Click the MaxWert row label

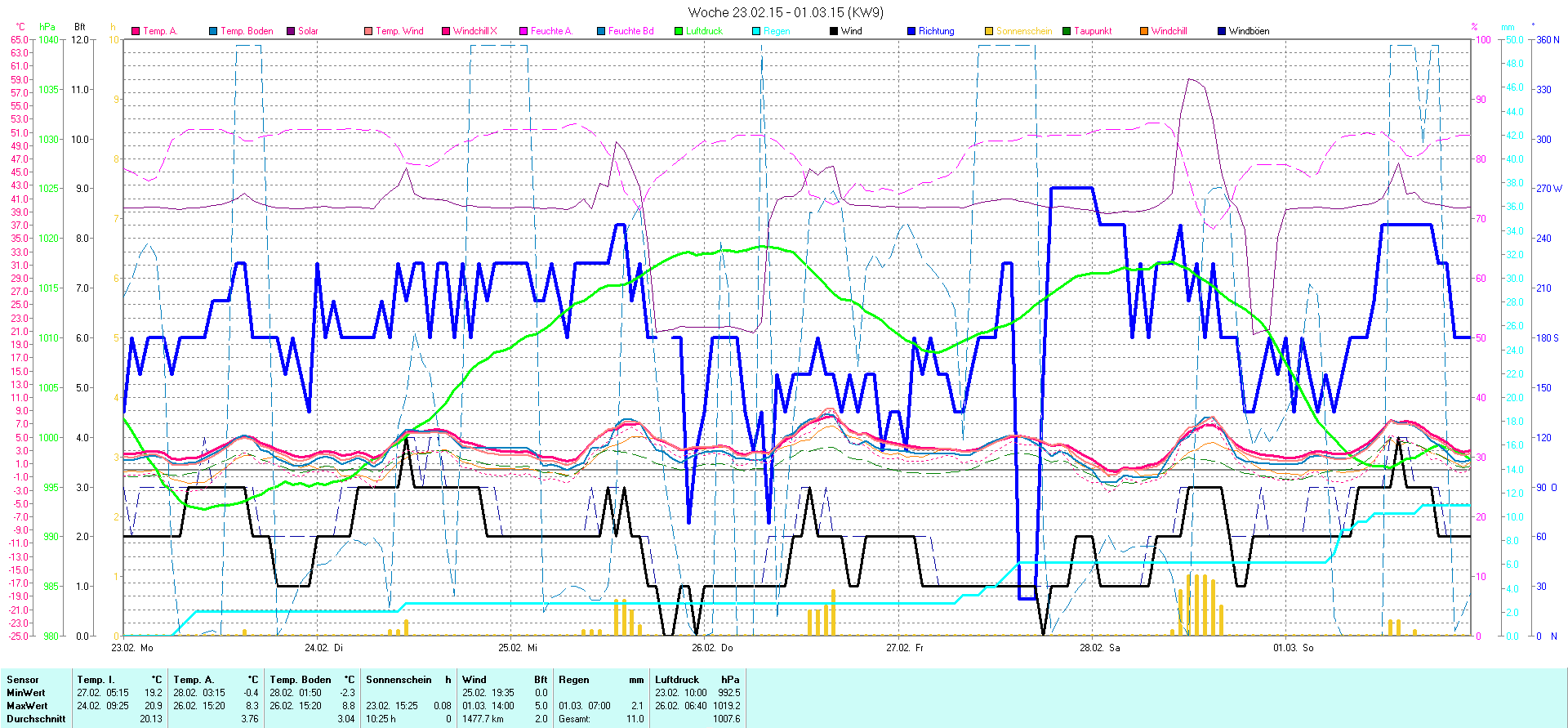tap(27, 706)
